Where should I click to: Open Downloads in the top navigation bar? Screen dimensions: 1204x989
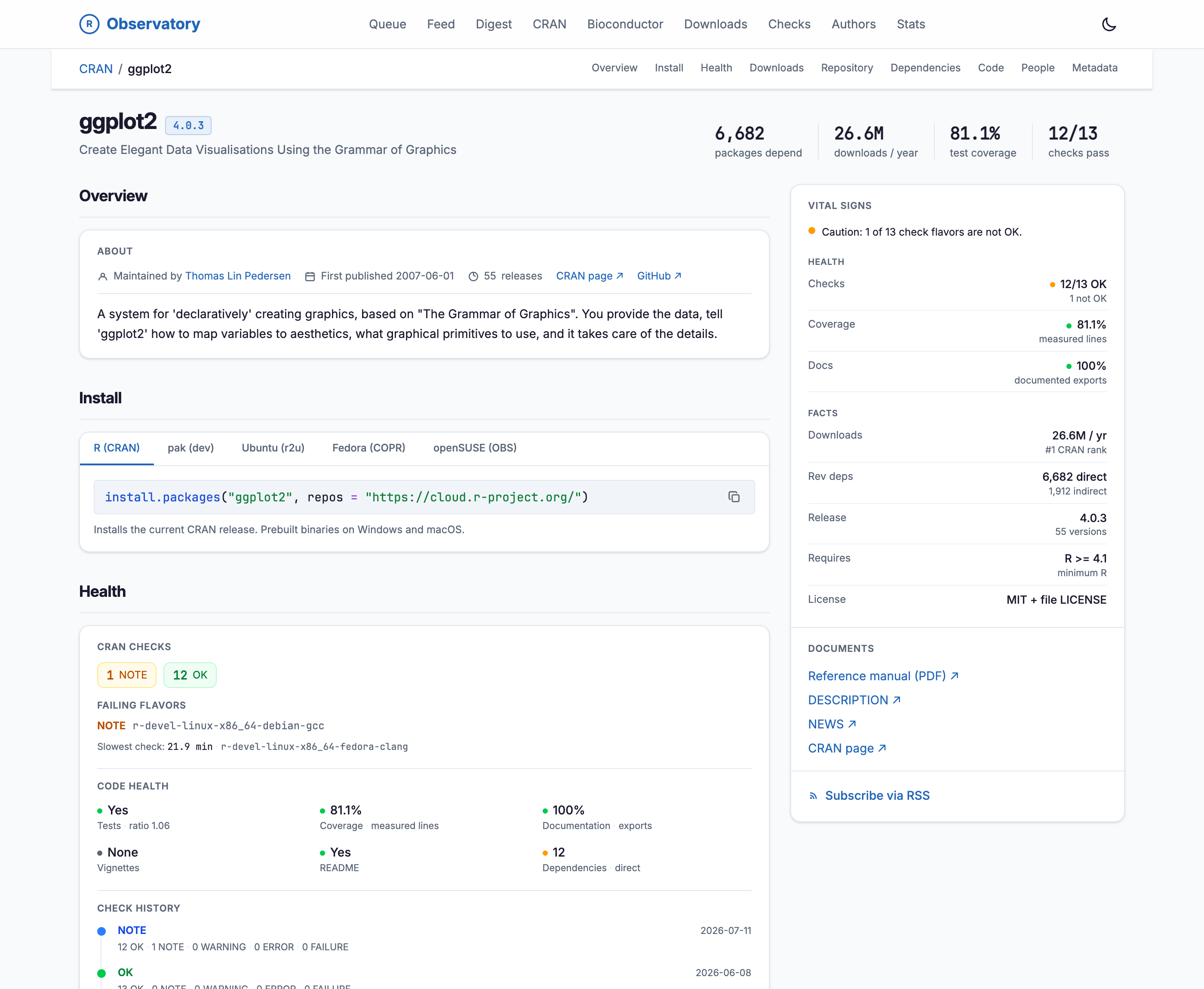716,24
